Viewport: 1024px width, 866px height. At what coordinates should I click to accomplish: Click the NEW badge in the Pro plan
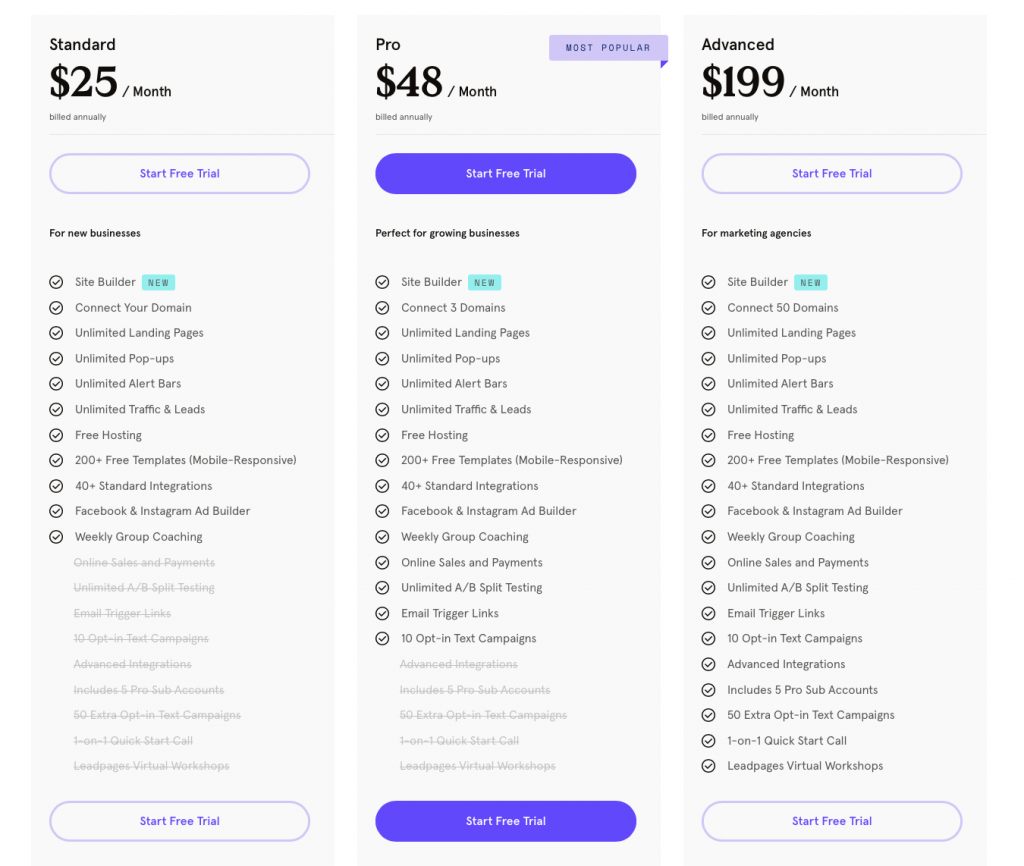click(484, 283)
